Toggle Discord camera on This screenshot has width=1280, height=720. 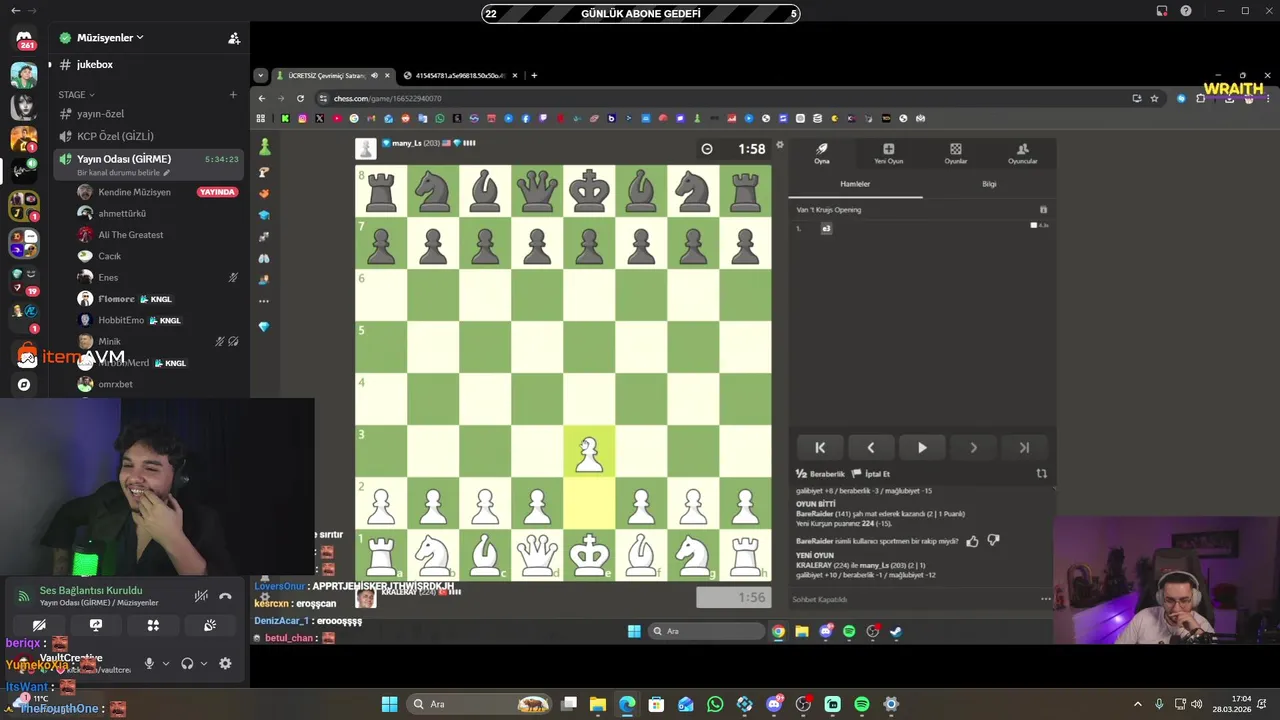click(39, 625)
